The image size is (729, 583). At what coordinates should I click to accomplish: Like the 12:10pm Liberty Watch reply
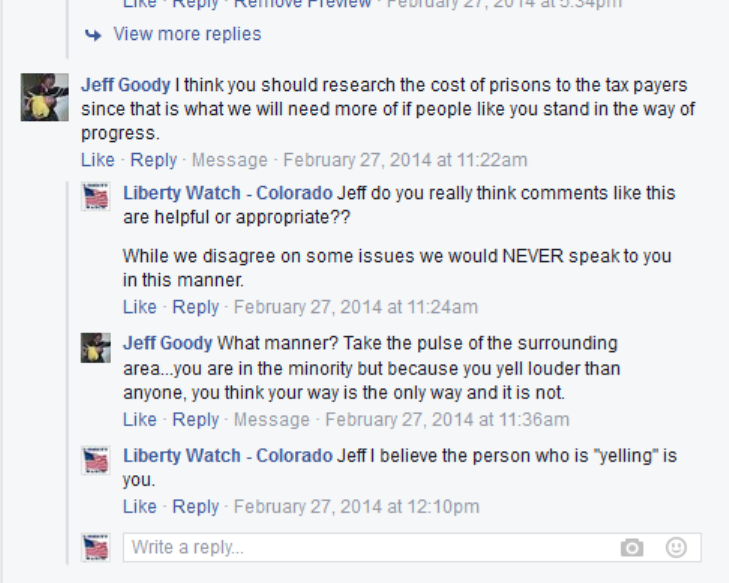(139, 506)
